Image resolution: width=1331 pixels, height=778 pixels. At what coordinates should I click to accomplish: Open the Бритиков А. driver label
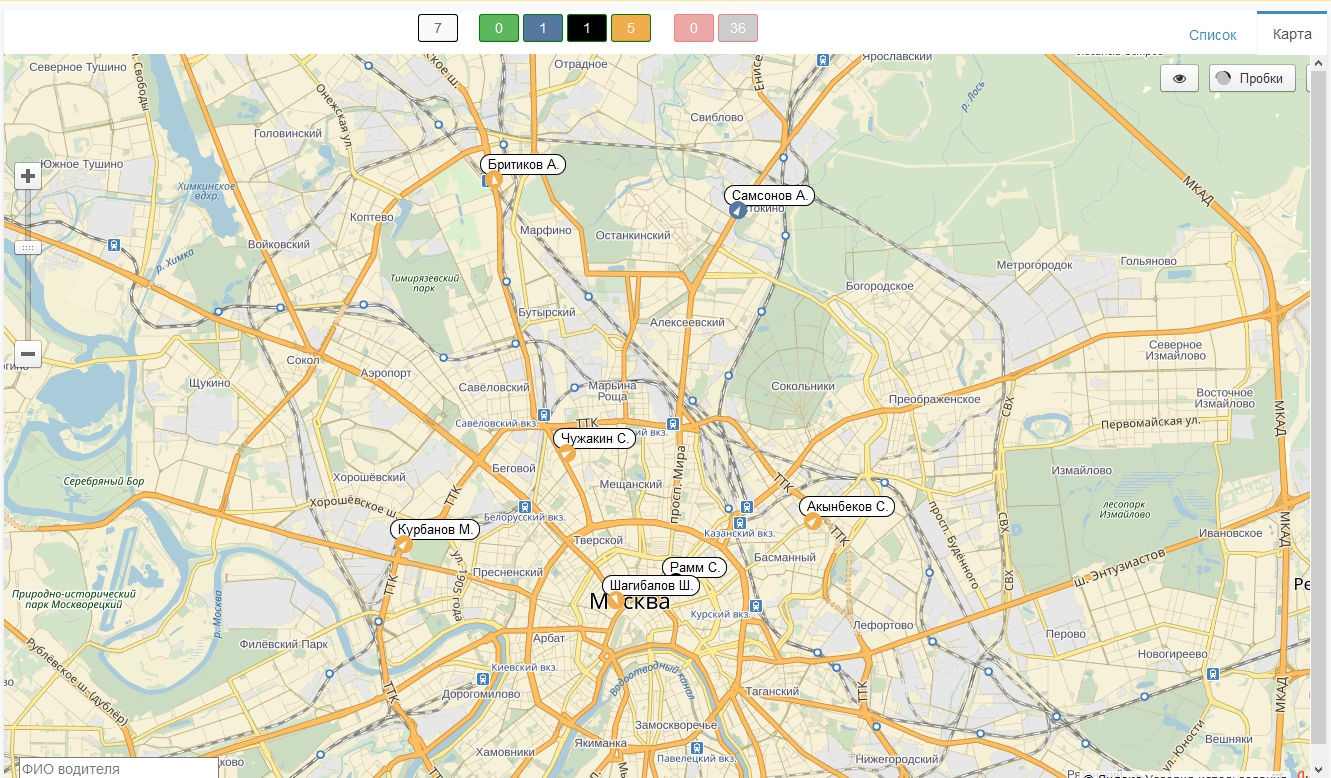(x=523, y=164)
